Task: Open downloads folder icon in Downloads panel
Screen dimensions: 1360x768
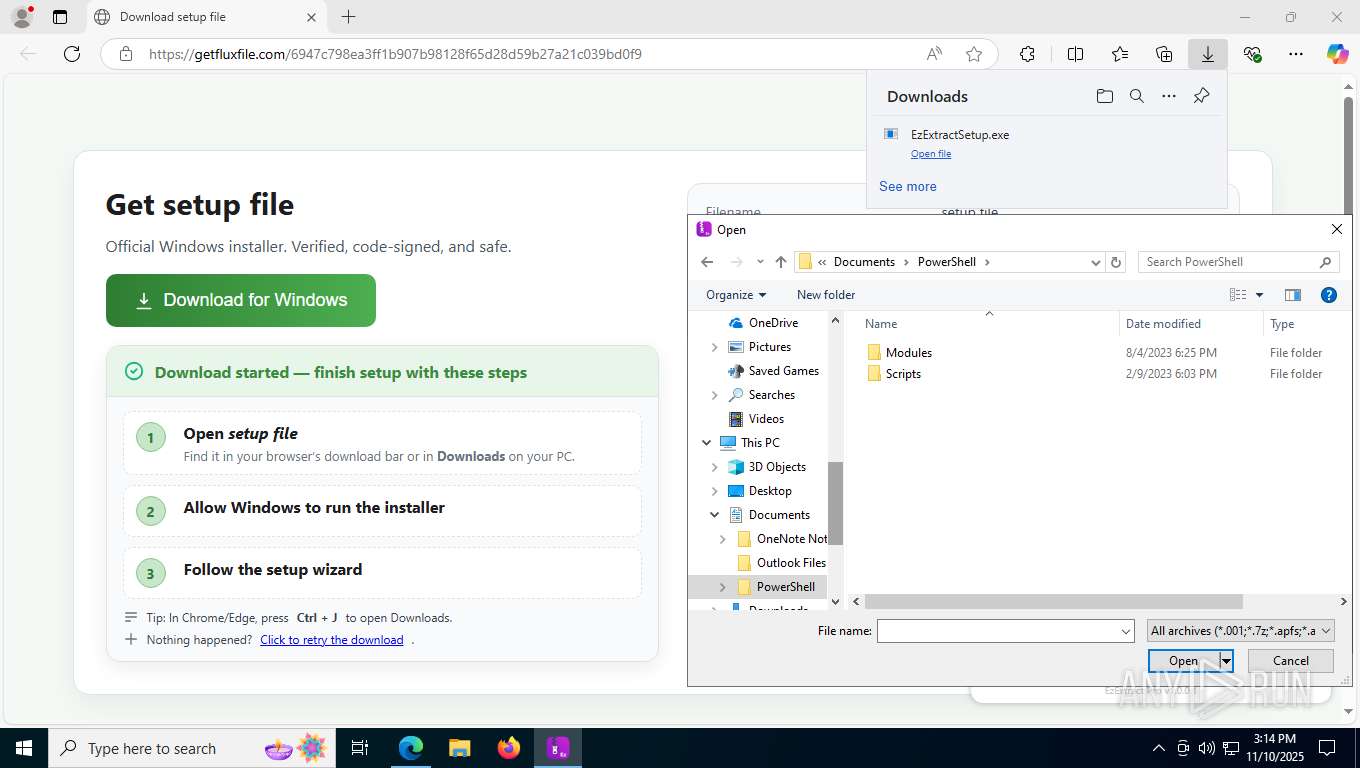Action: click(1104, 96)
